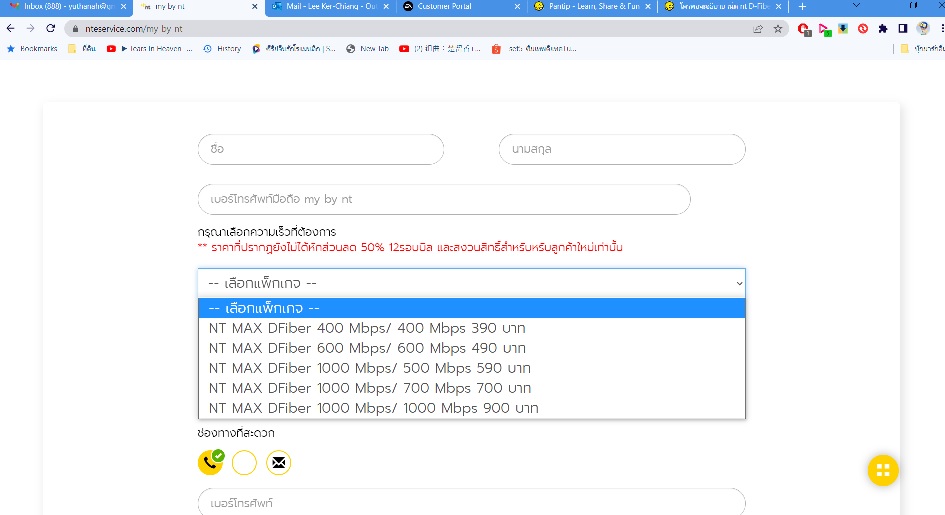Close the my by nt tab
The image size is (945, 515).
pos(254,7)
